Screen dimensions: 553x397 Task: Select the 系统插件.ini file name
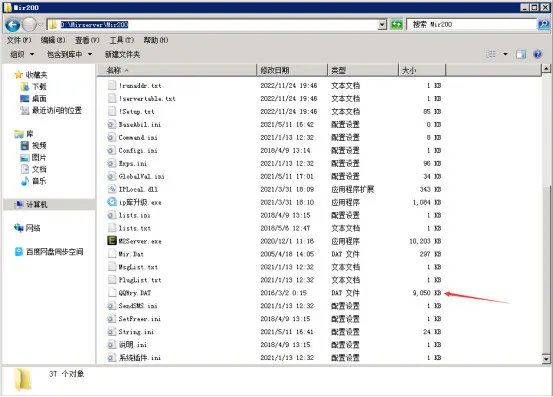click(140, 358)
